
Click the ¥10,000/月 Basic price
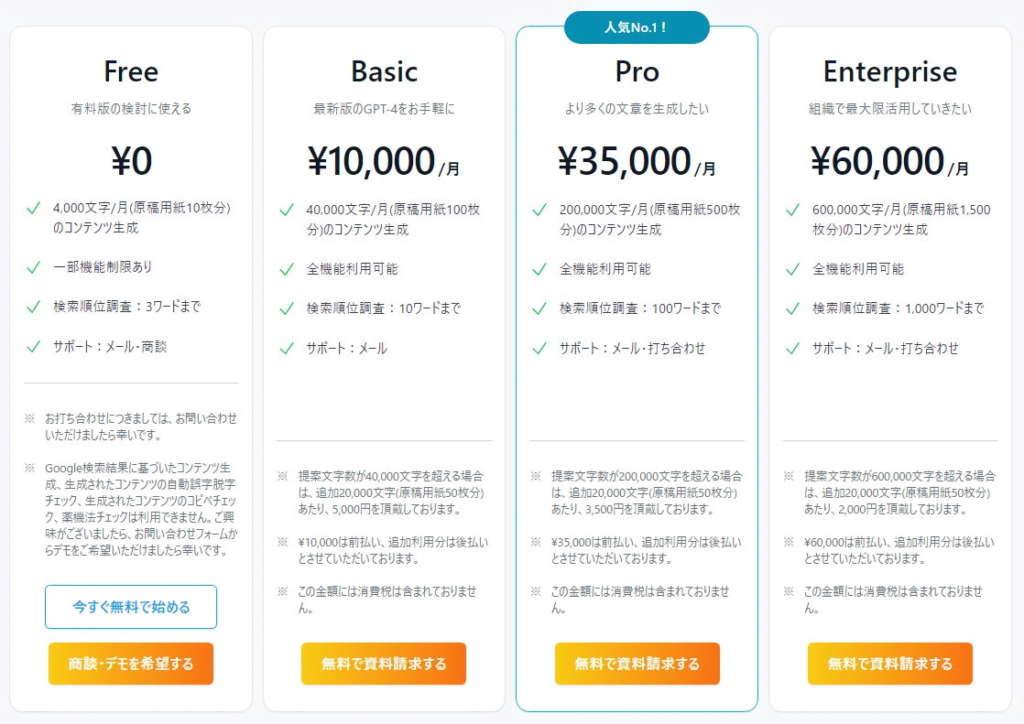point(383,161)
